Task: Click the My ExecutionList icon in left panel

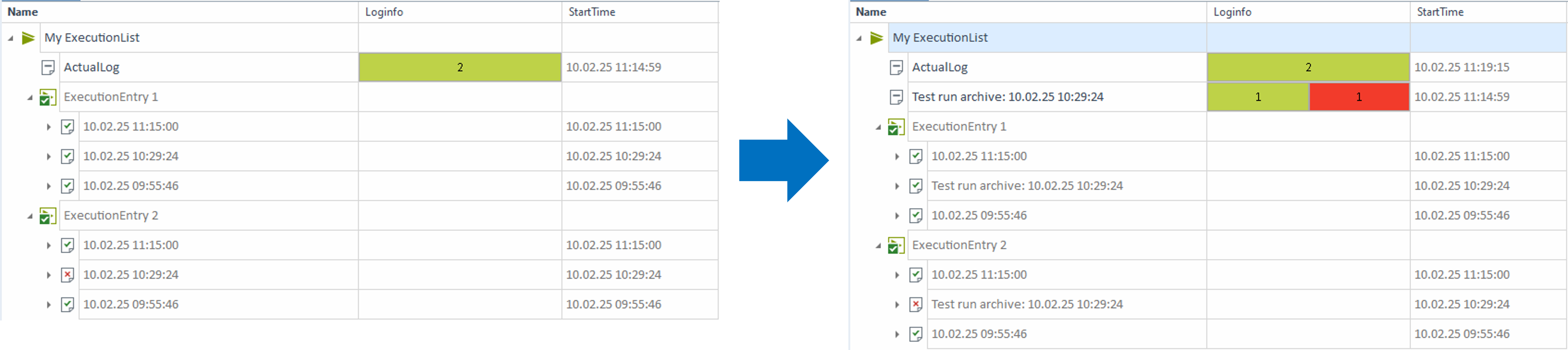Action: [28, 38]
